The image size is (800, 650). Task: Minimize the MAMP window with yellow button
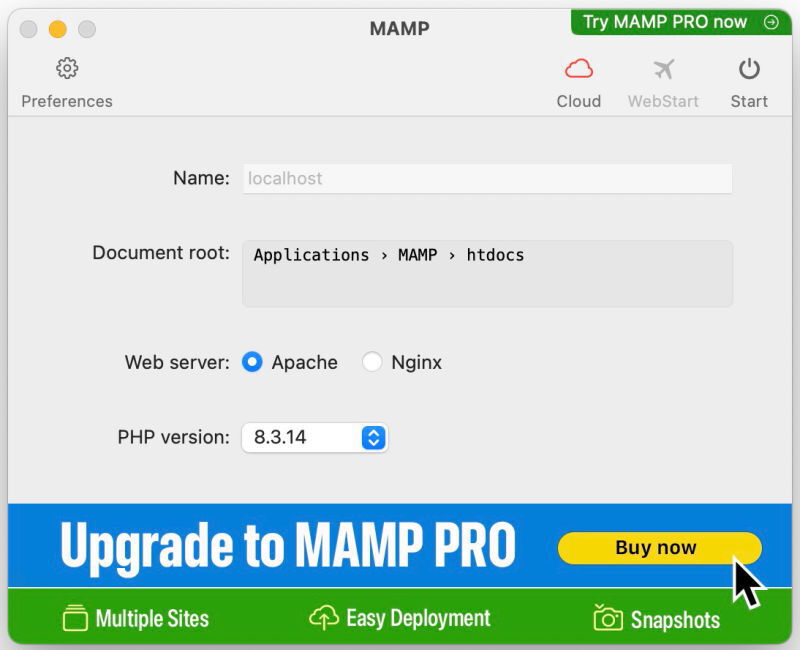(58, 29)
